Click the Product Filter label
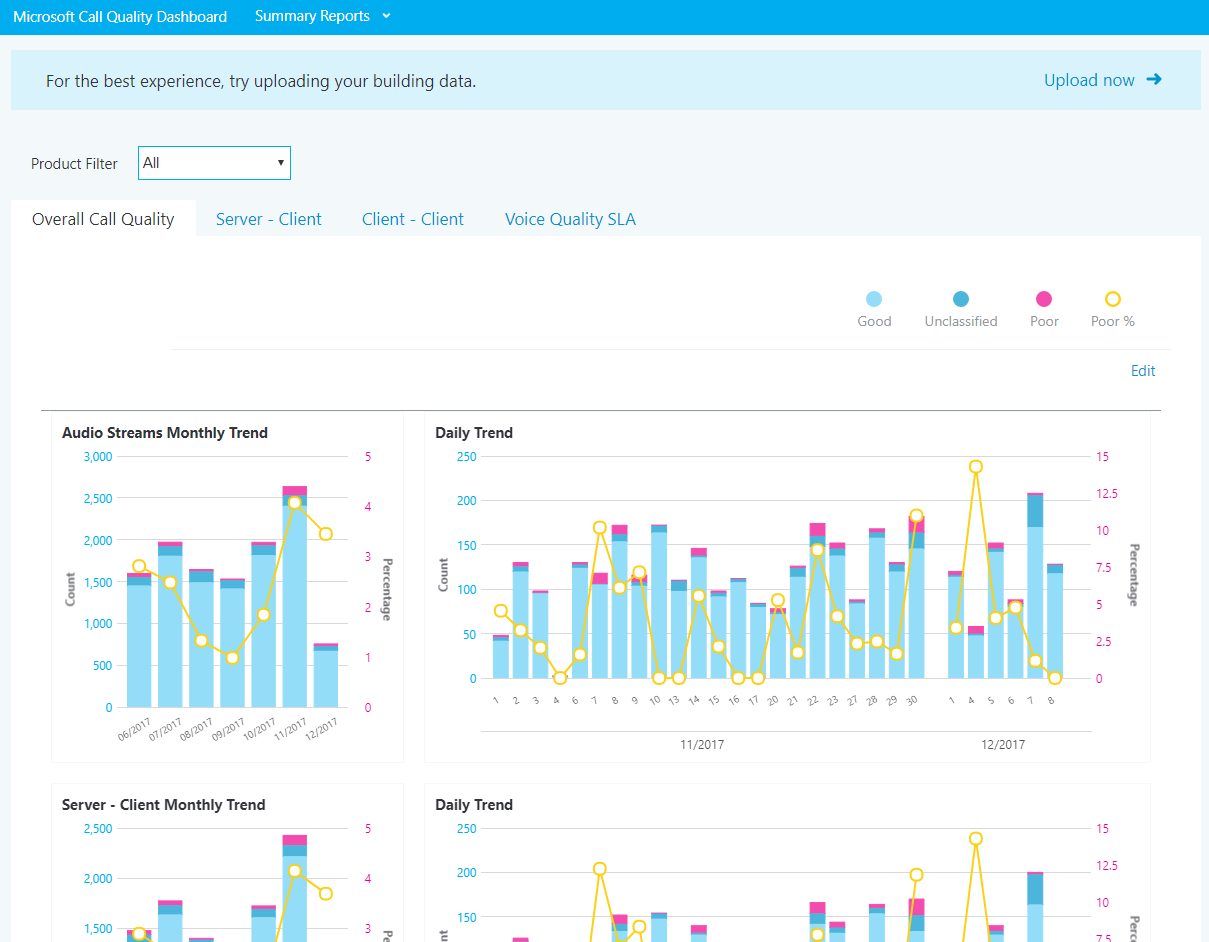 point(74,164)
